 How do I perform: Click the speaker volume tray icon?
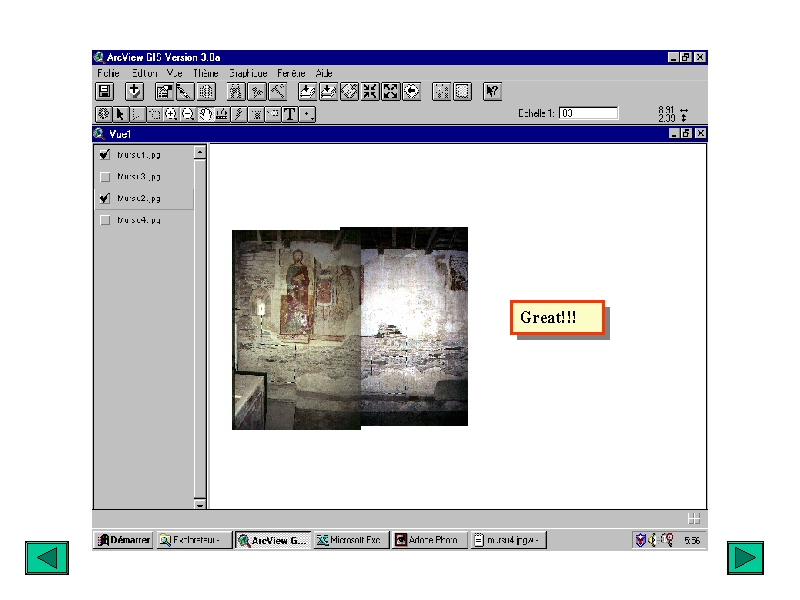tap(653, 540)
